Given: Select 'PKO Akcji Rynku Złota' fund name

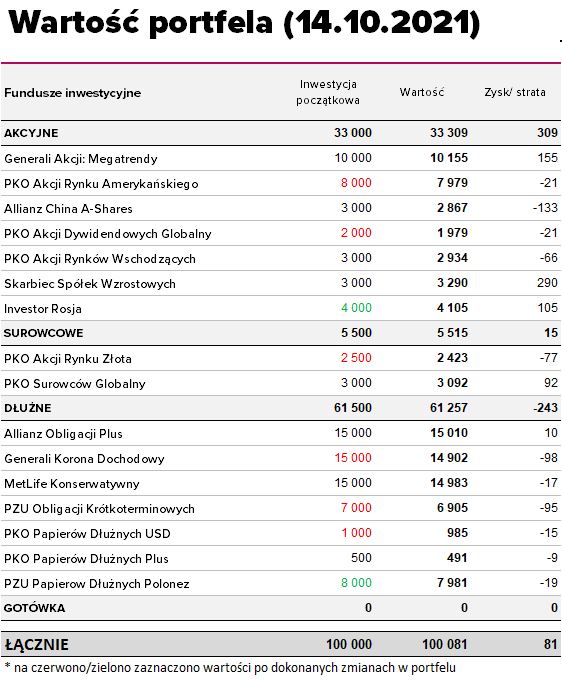Looking at the screenshot, I should coord(68,359).
